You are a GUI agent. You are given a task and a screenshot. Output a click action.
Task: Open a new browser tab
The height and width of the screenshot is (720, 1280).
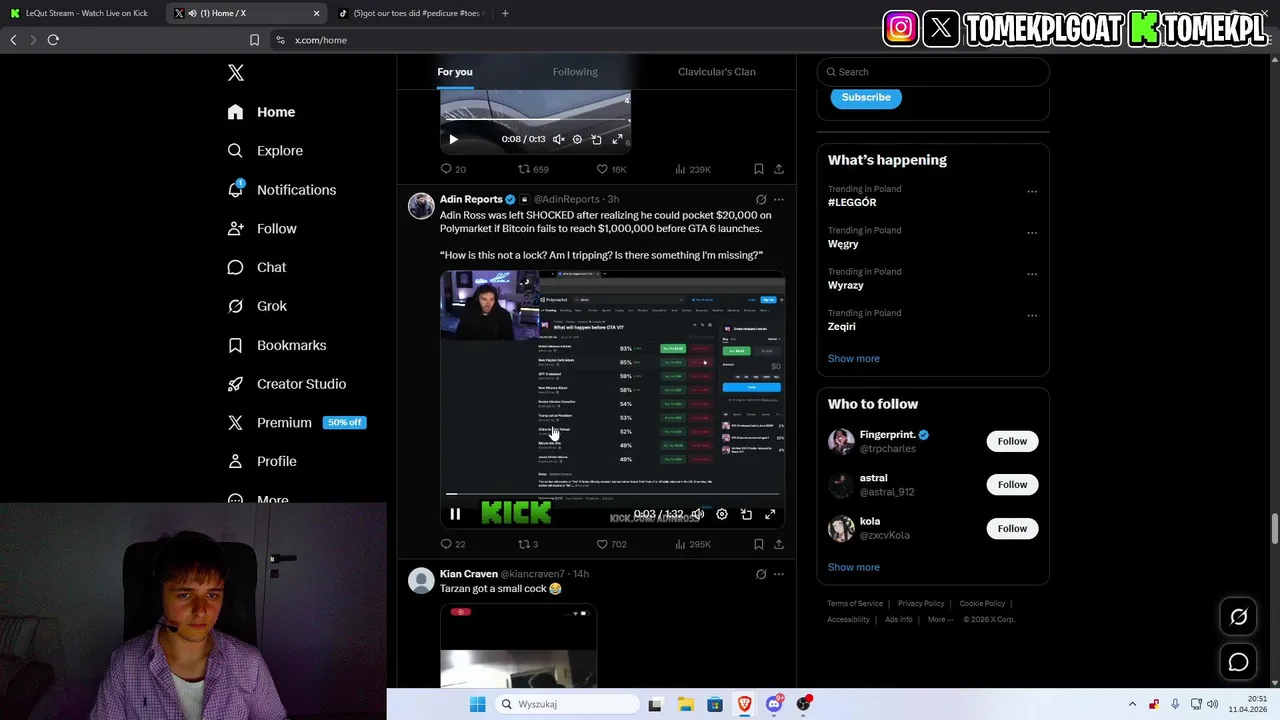[505, 13]
